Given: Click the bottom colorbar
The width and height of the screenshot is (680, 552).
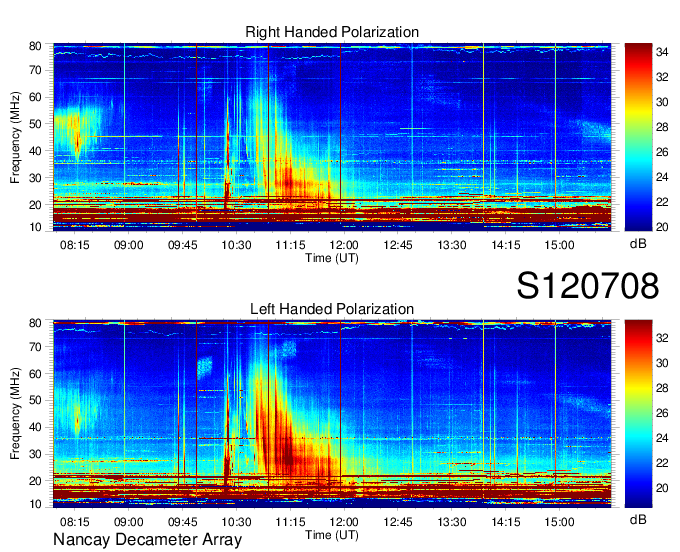Looking at the screenshot, I should 638,414.
